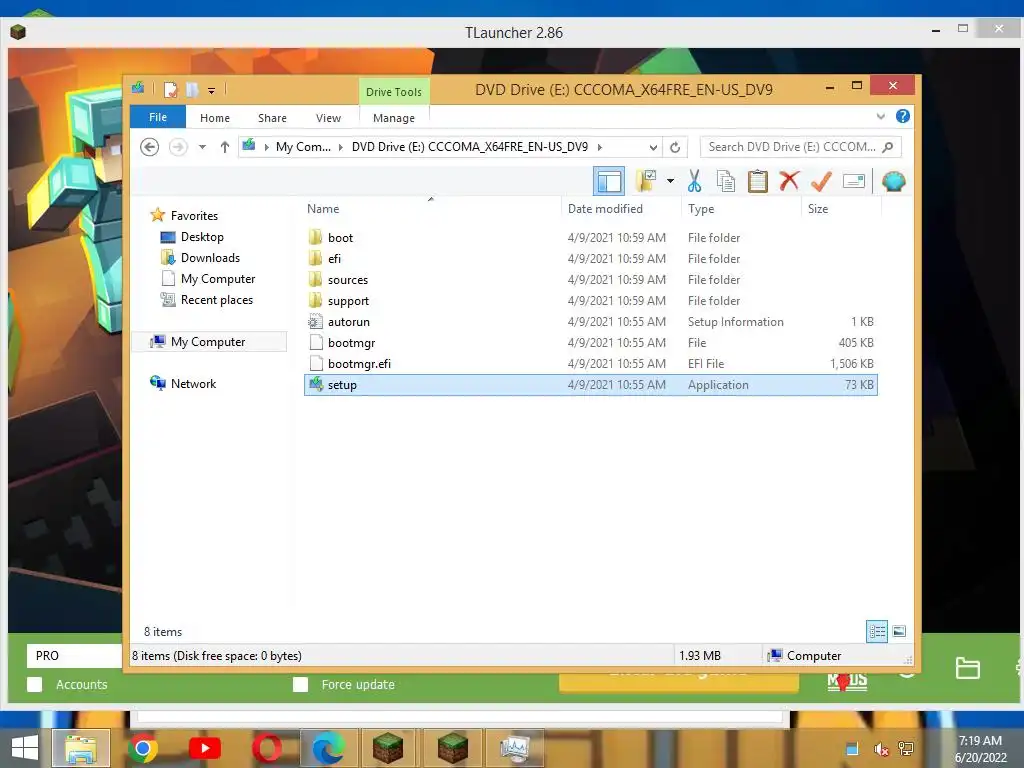Click the PRO account field in TLauncher

[74, 656]
